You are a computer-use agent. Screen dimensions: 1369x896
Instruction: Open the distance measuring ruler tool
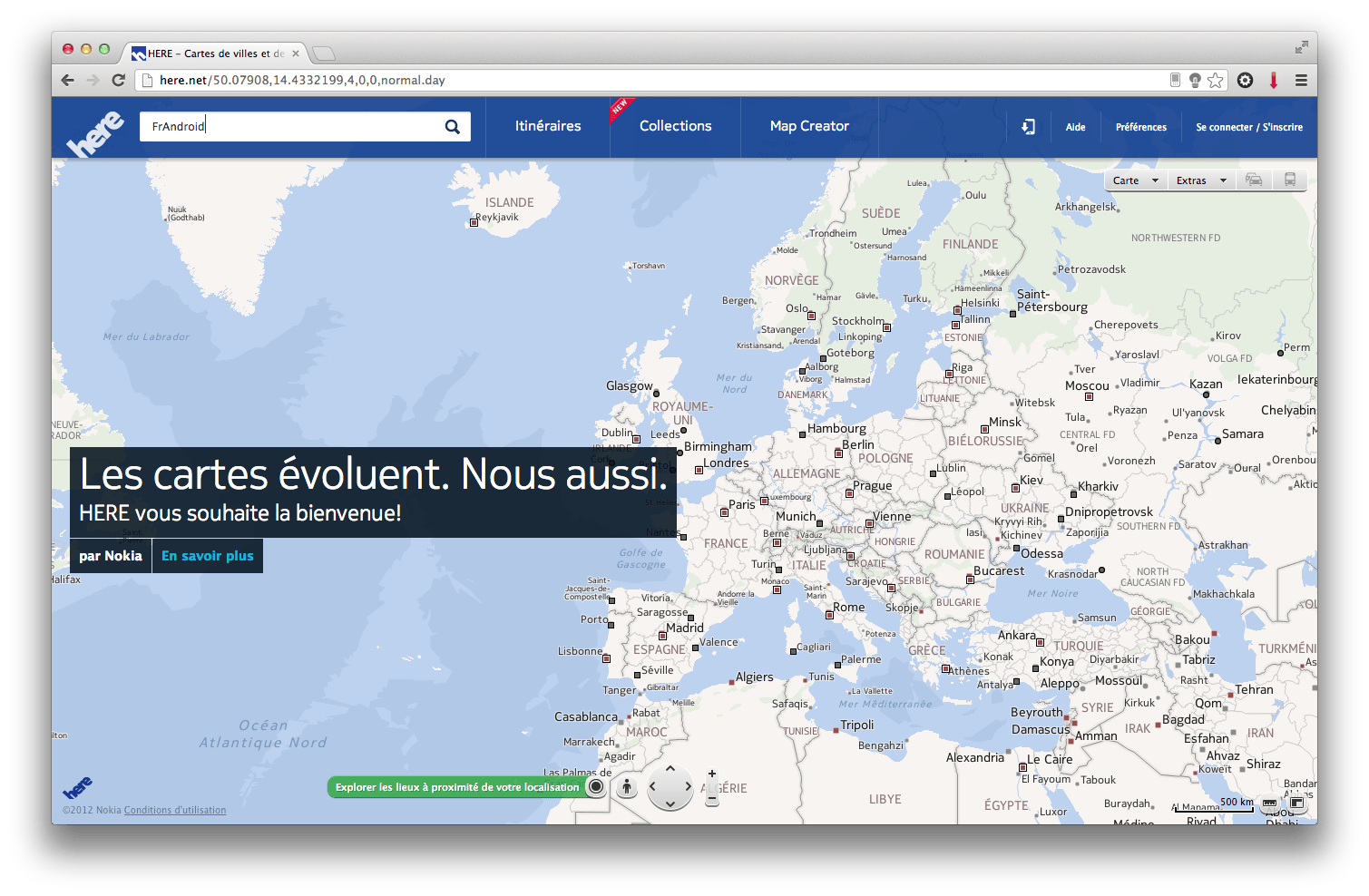(1270, 803)
